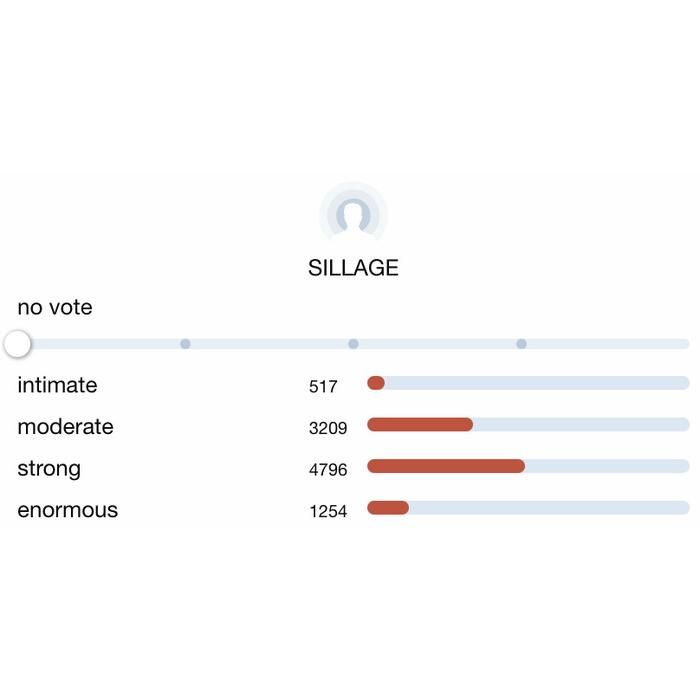This screenshot has height=700, width=700.
Task: Select first dot stop on vote slider
Action: [x=185, y=344]
